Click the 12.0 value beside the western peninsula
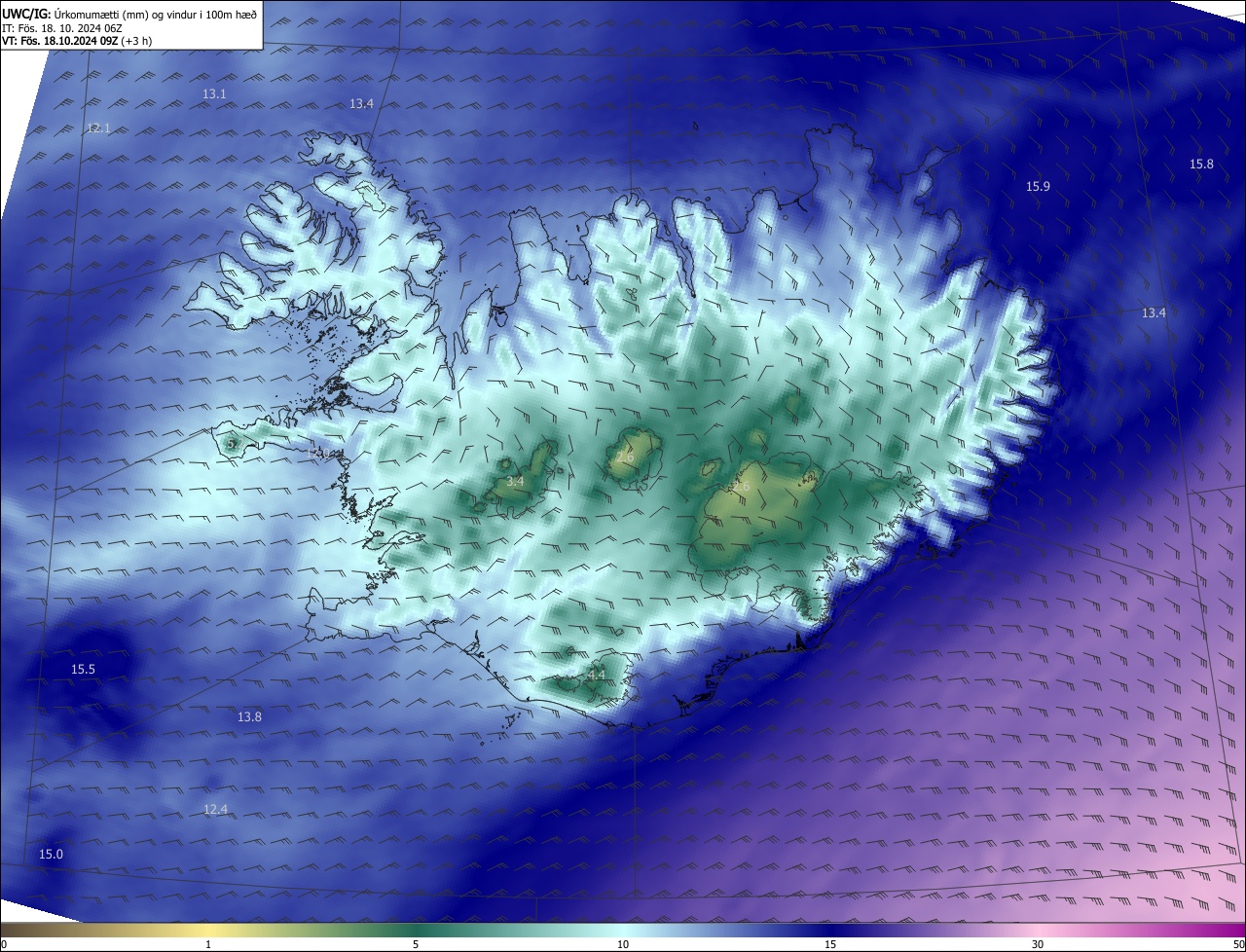The width and height of the screenshot is (1246, 952). (317, 453)
